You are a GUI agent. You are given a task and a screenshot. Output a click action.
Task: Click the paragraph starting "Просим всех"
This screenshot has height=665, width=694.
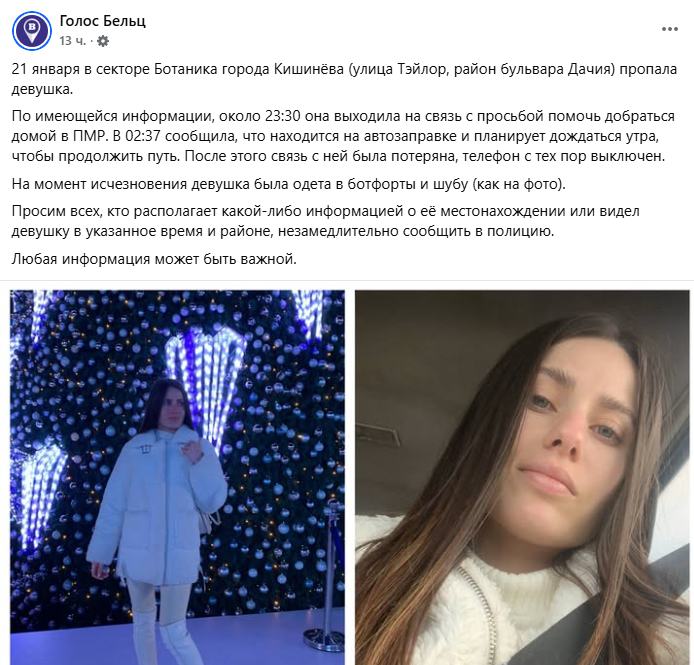pyautogui.click(x=325, y=221)
